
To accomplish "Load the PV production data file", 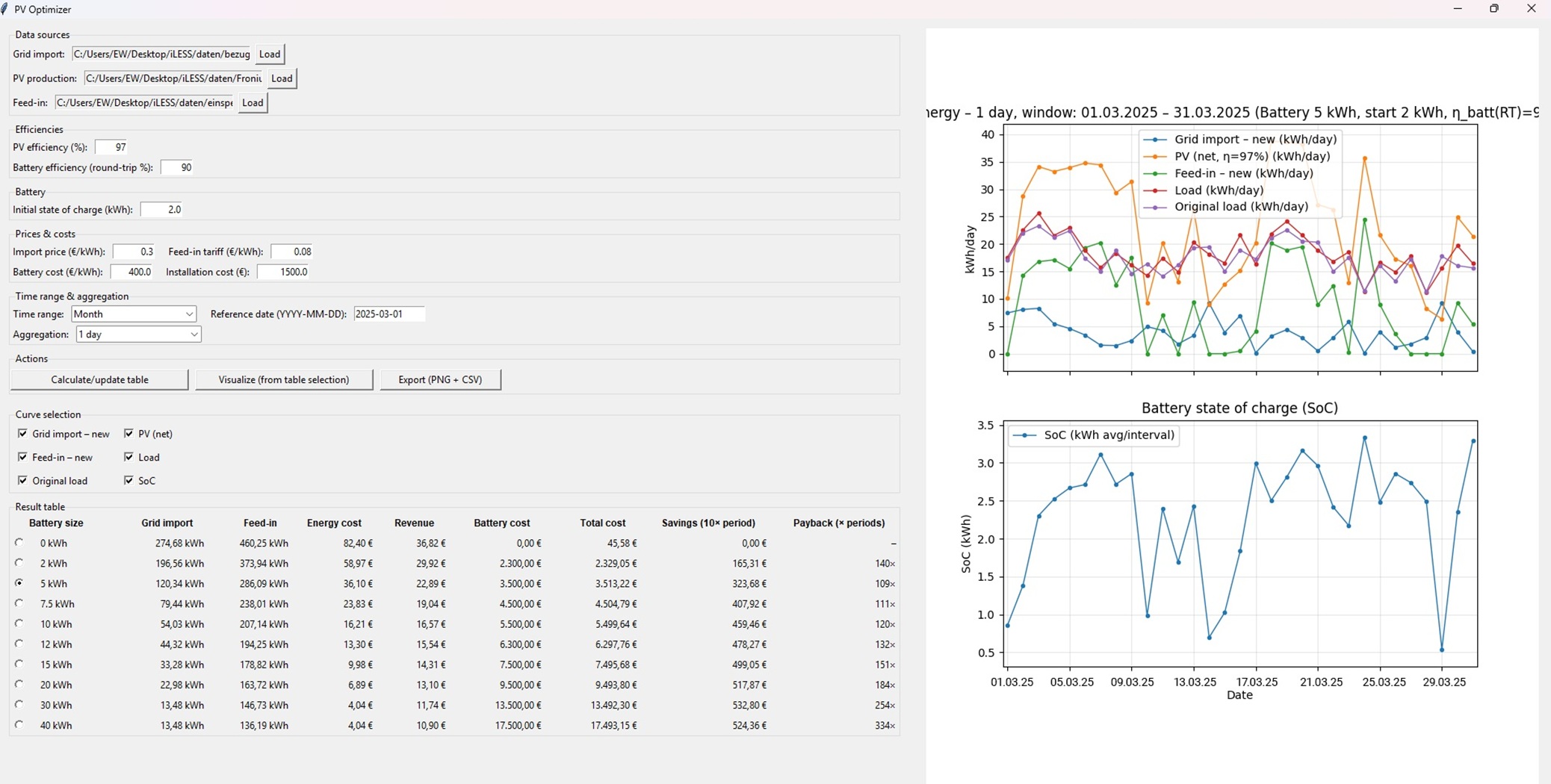I will pos(282,78).
